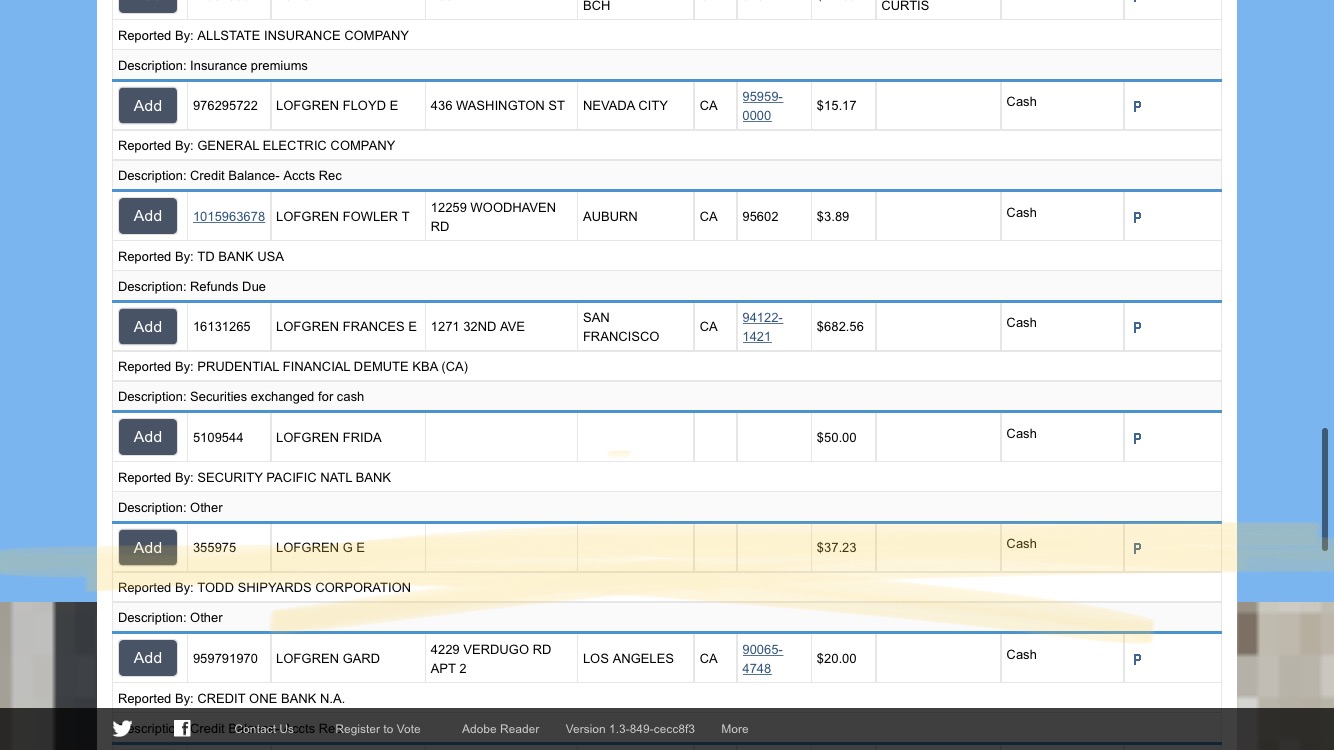Select the address 4229 VERDUGO RD APT 2

[x=491, y=659]
